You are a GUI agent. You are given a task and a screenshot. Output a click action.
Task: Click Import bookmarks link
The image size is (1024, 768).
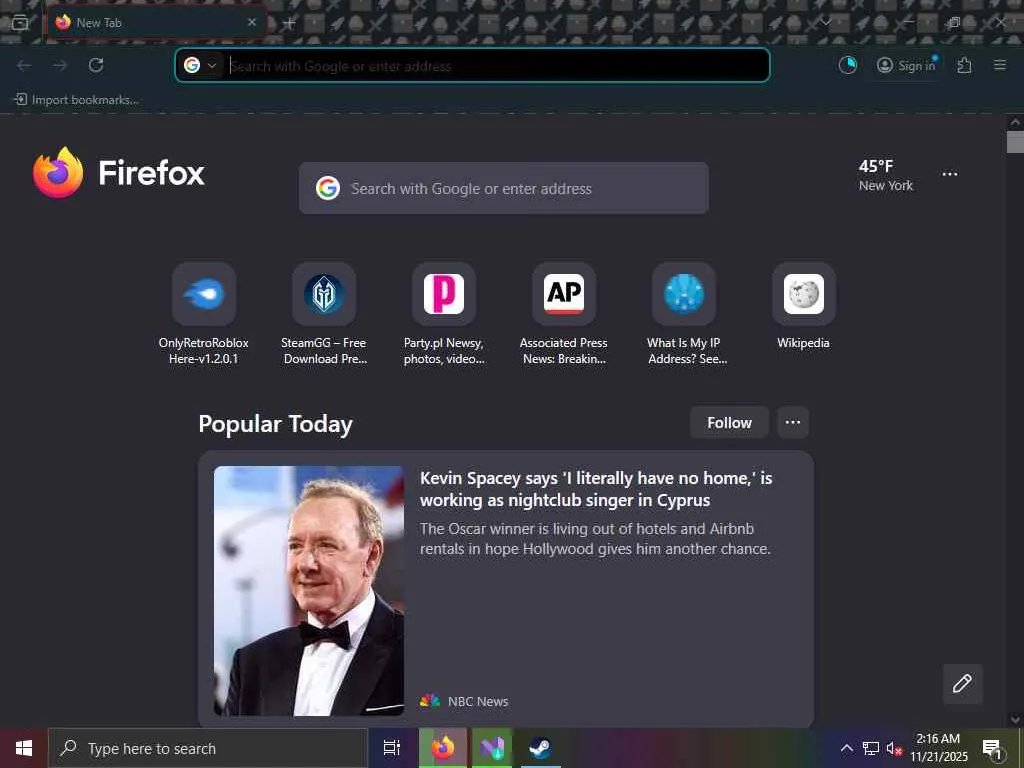[x=76, y=100]
